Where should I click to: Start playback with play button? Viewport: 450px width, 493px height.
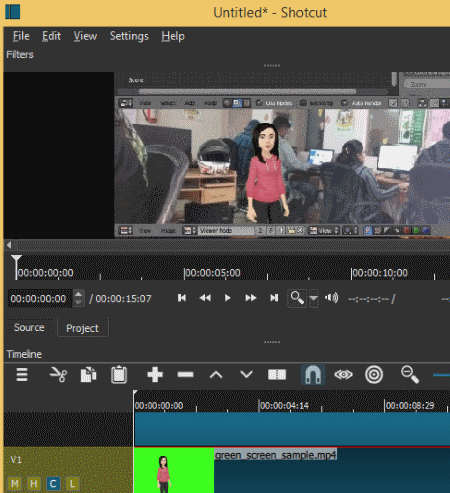point(228,298)
